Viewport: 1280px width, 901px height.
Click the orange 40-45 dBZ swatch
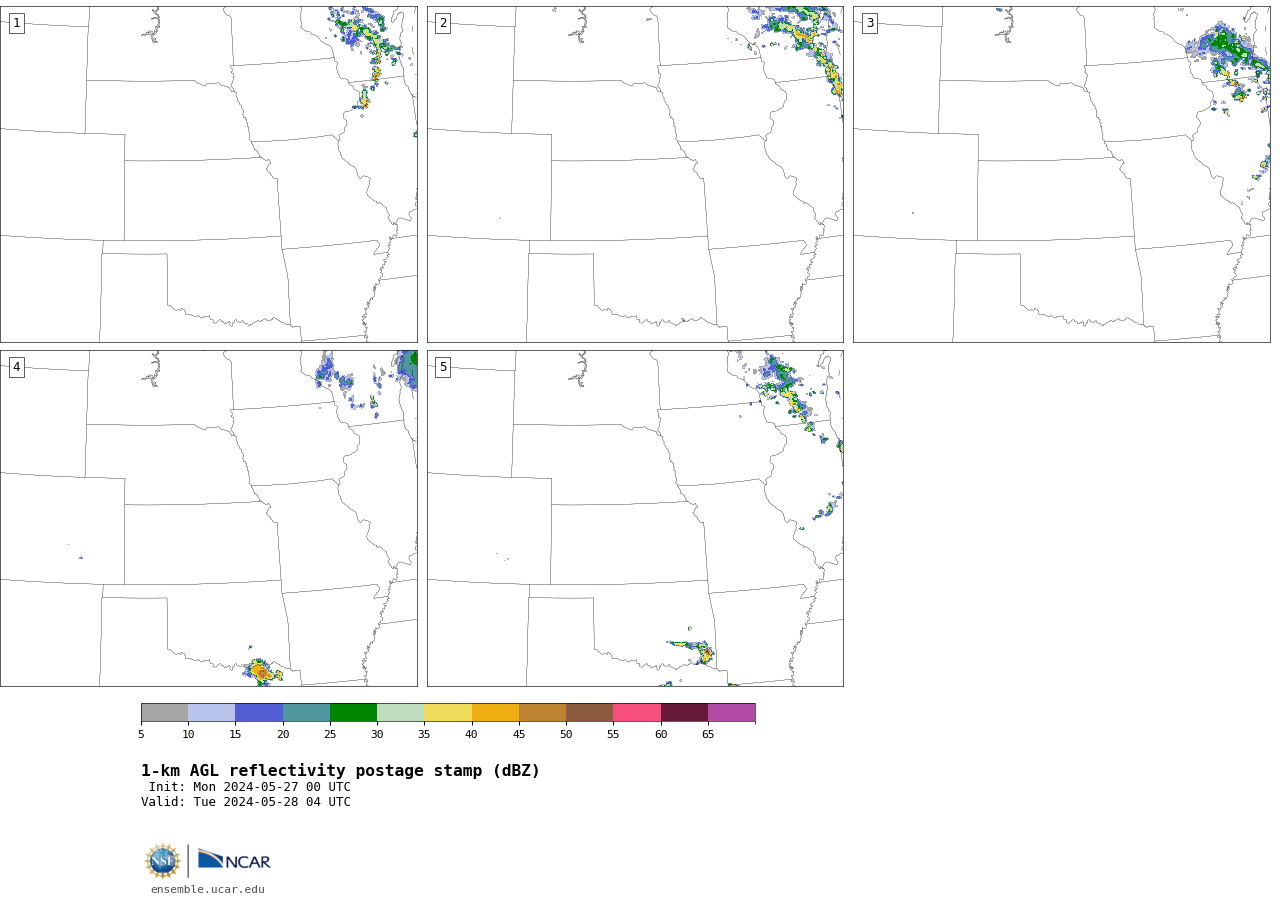pos(495,713)
